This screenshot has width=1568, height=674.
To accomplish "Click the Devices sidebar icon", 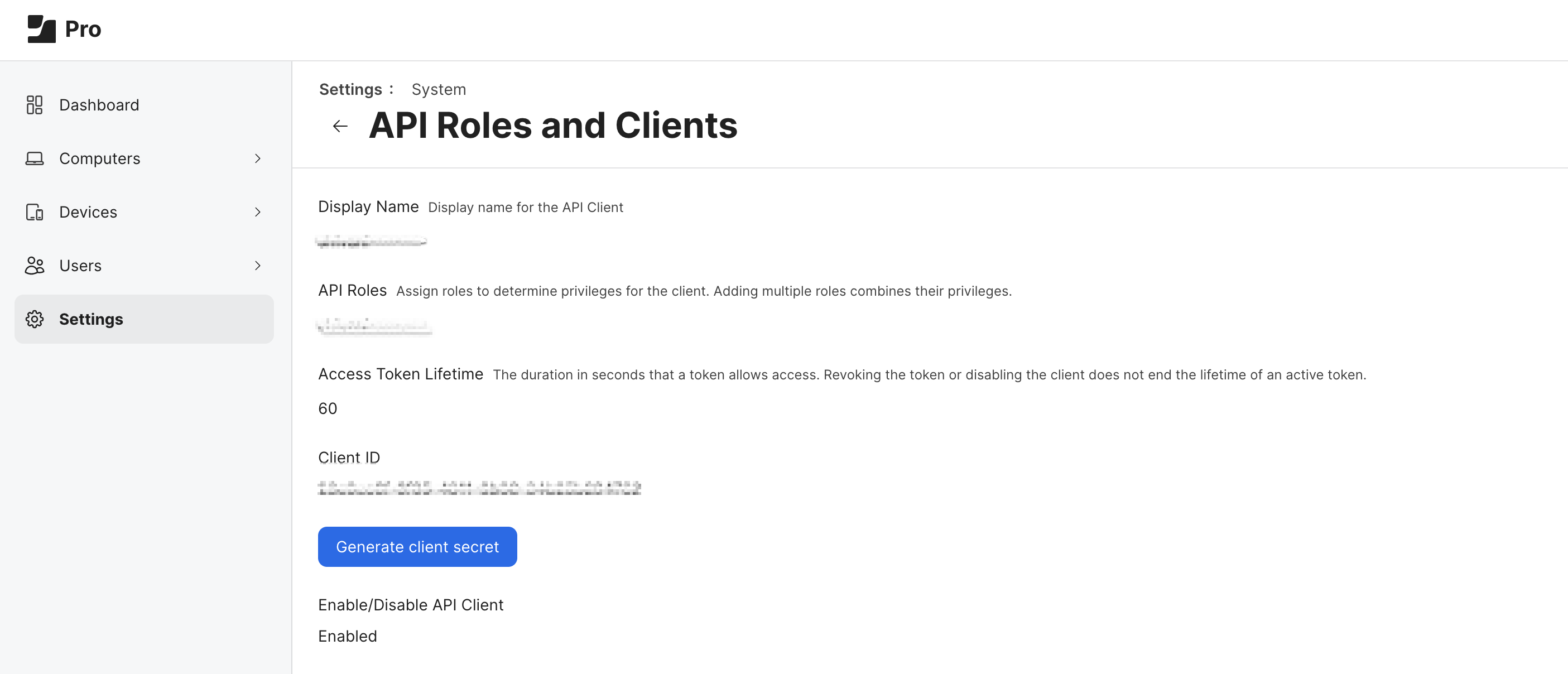I will click(x=35, y=212).
